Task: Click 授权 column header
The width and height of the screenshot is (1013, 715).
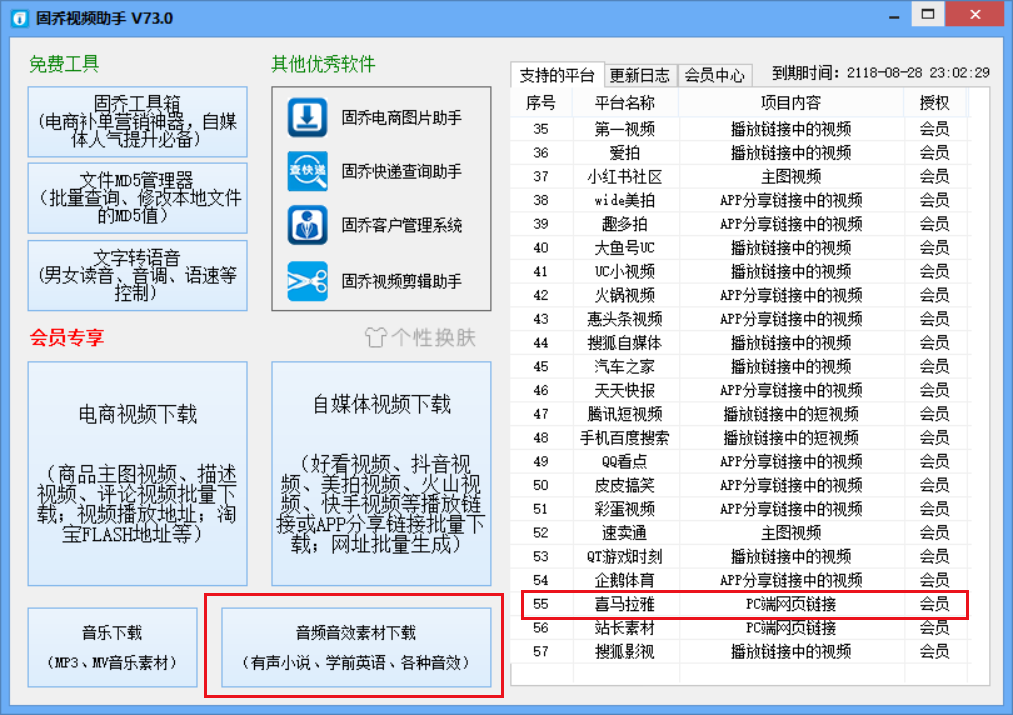Action: pos(934,103)
